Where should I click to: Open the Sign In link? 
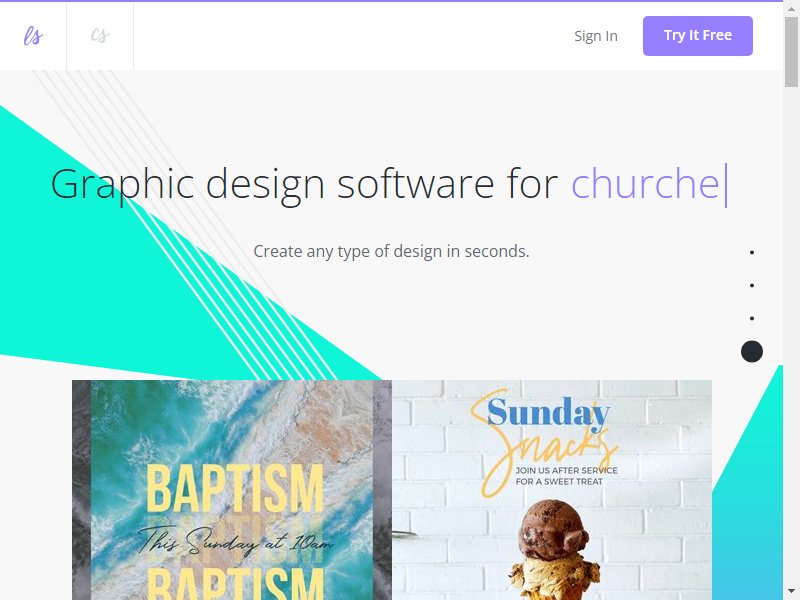[595, 36]
